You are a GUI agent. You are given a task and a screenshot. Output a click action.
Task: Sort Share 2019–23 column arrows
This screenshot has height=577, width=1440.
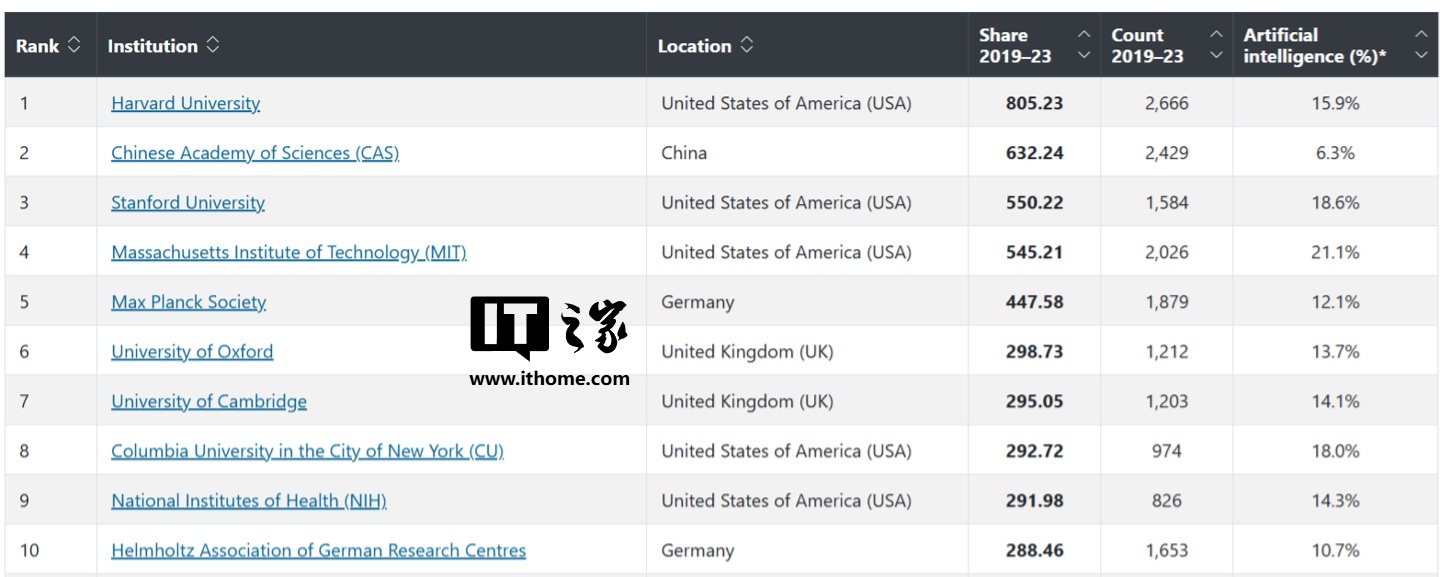coord(1084,45)
